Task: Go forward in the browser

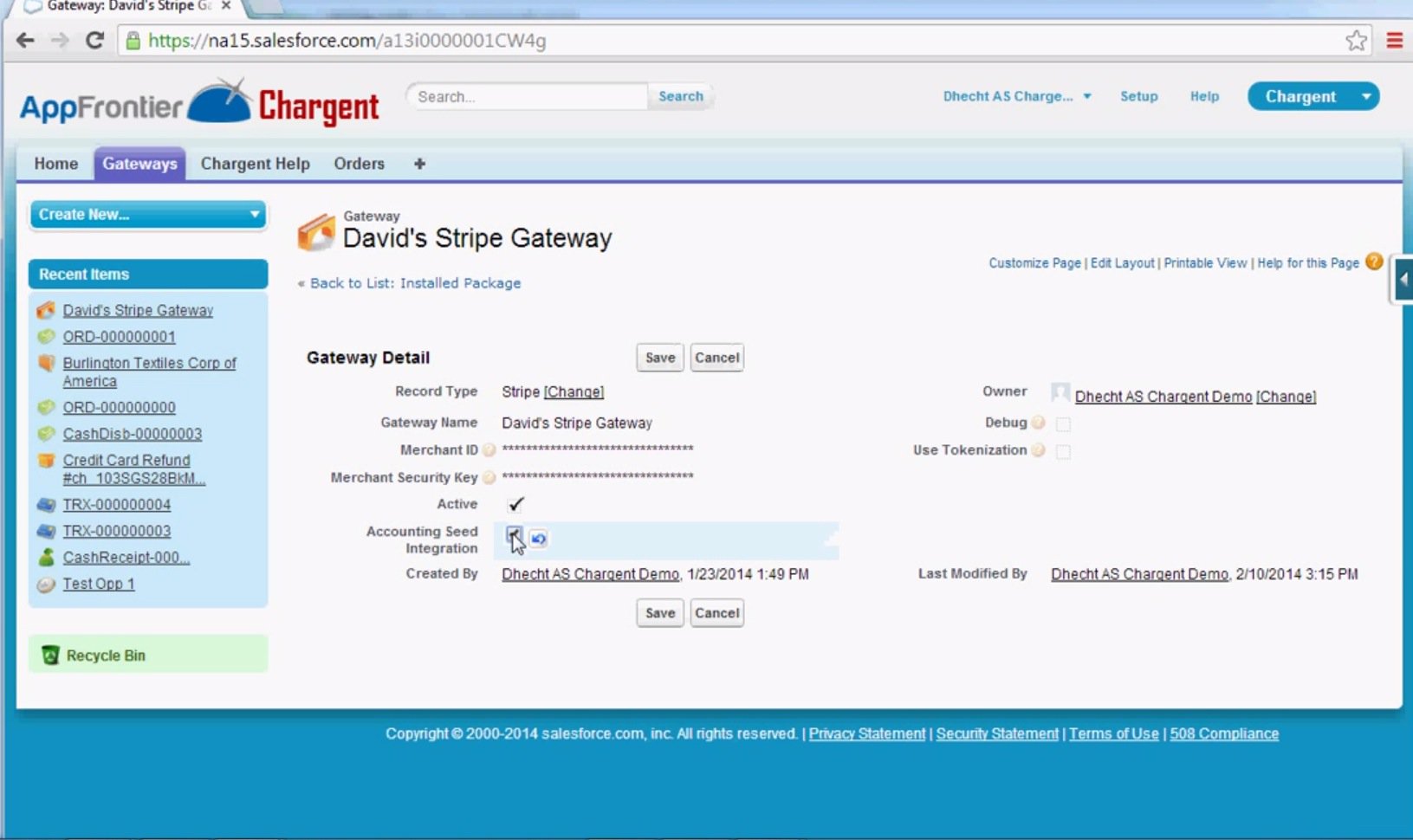Action: pyautogui.click(x=59, y=40)
